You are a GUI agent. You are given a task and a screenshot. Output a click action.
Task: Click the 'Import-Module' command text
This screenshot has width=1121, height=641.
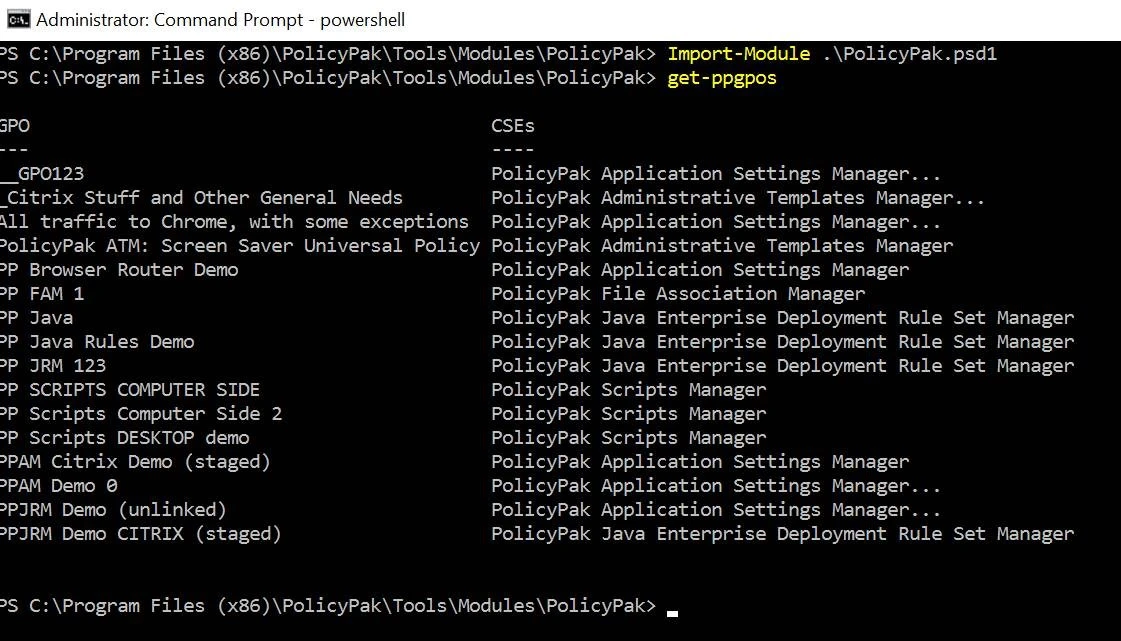pyautogui.click(x=739, y=54)
